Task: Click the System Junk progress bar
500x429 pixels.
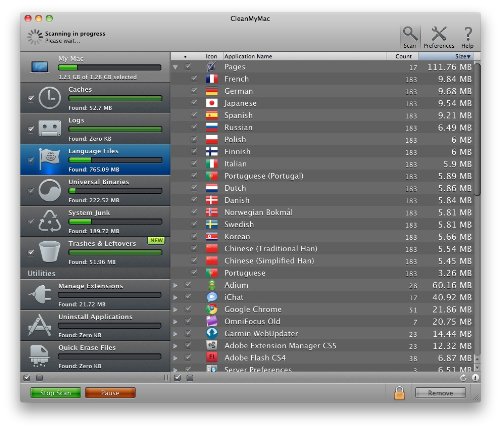Action: click(x=115, y=221)
